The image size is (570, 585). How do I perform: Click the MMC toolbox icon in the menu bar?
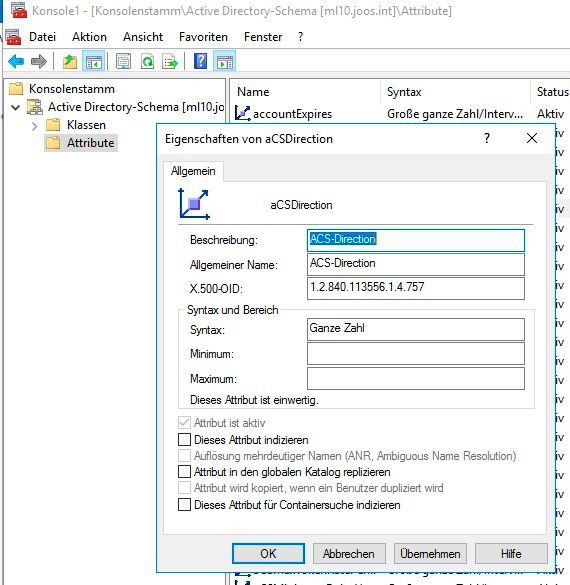point(13,37)
